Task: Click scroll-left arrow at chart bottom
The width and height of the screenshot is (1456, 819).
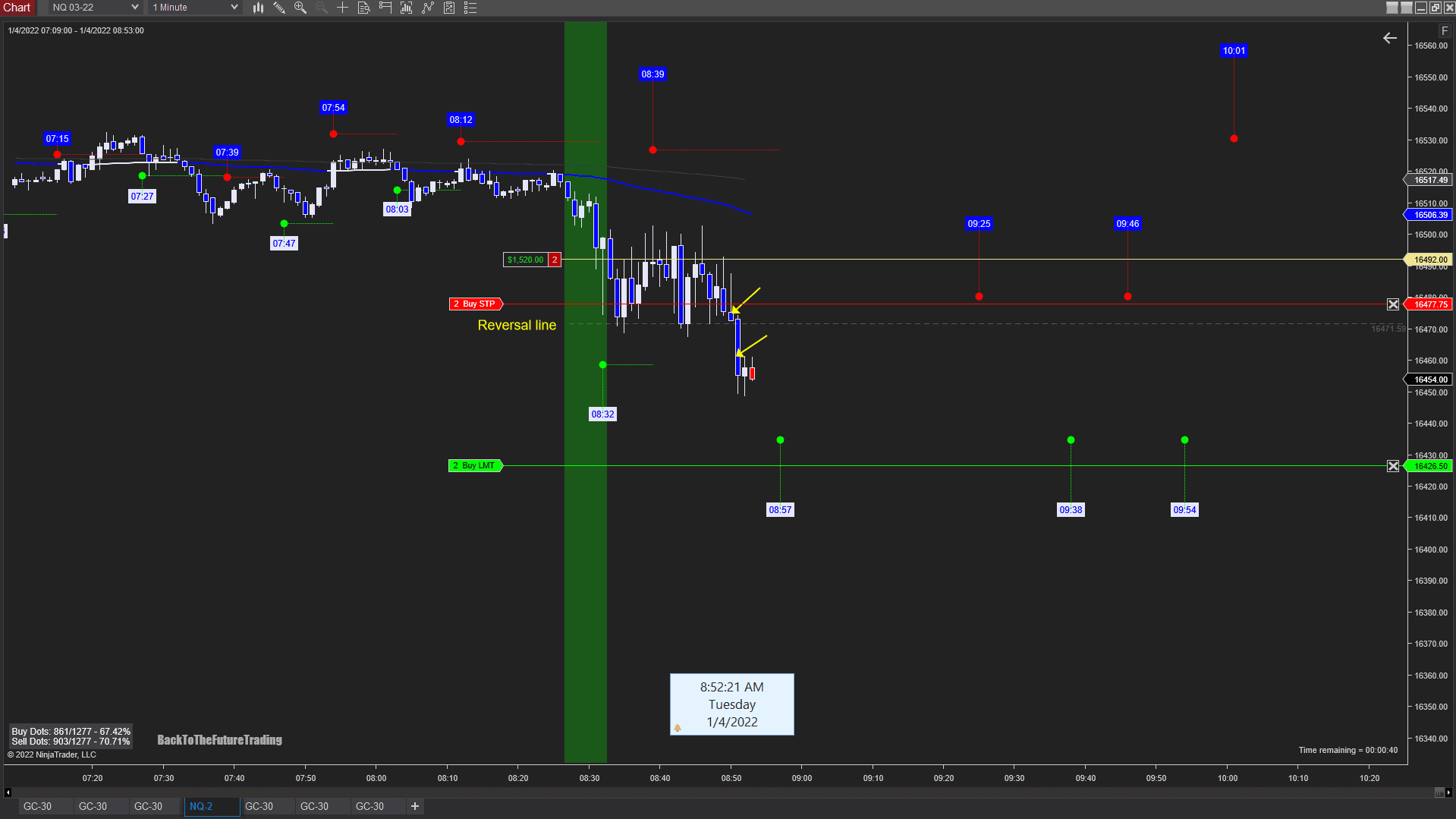Action: click(x=8, y=792)
